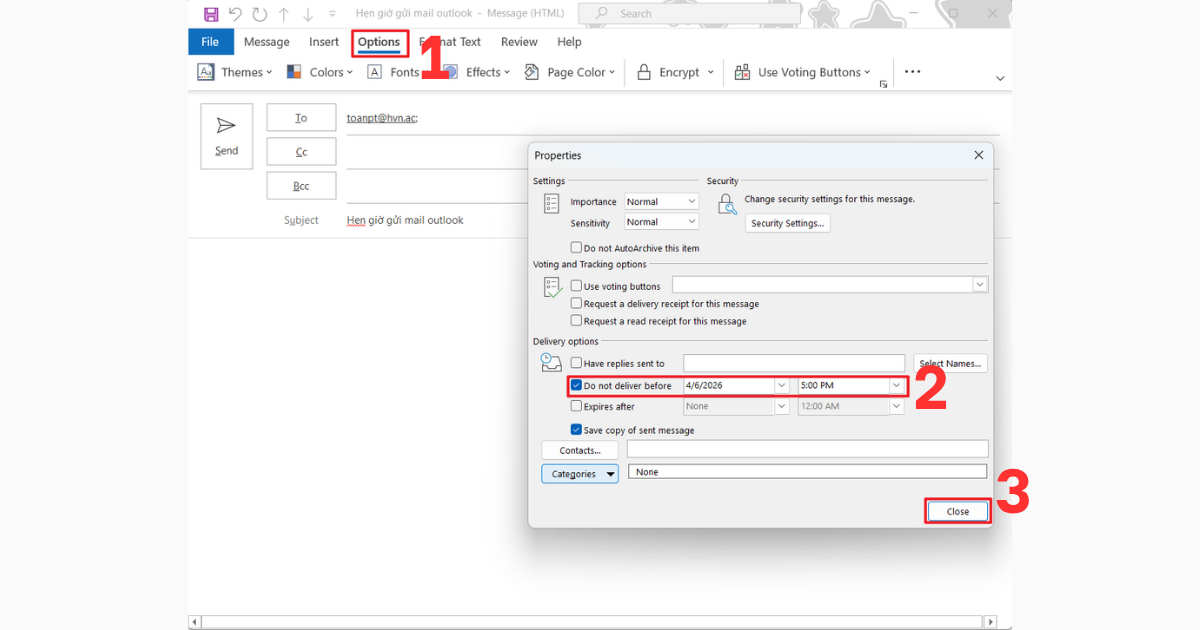Click the contacts text field
1200x630 pixels.
tap(808, 450)
